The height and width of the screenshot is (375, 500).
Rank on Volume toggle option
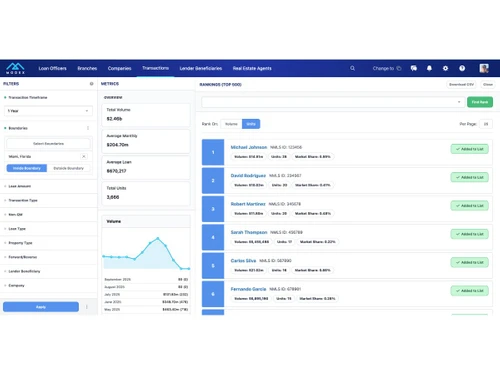[231, 124]
